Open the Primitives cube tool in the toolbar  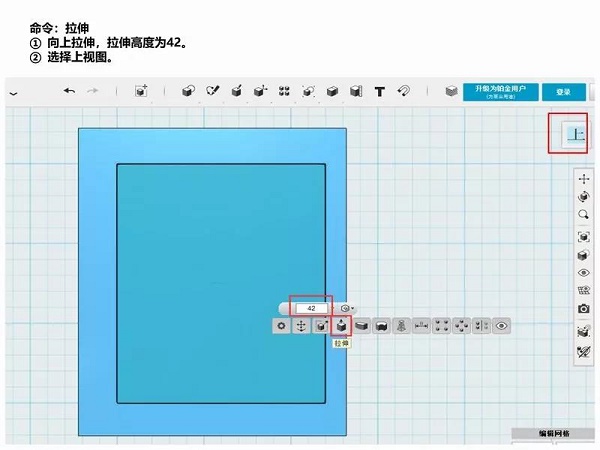(188, 91)
